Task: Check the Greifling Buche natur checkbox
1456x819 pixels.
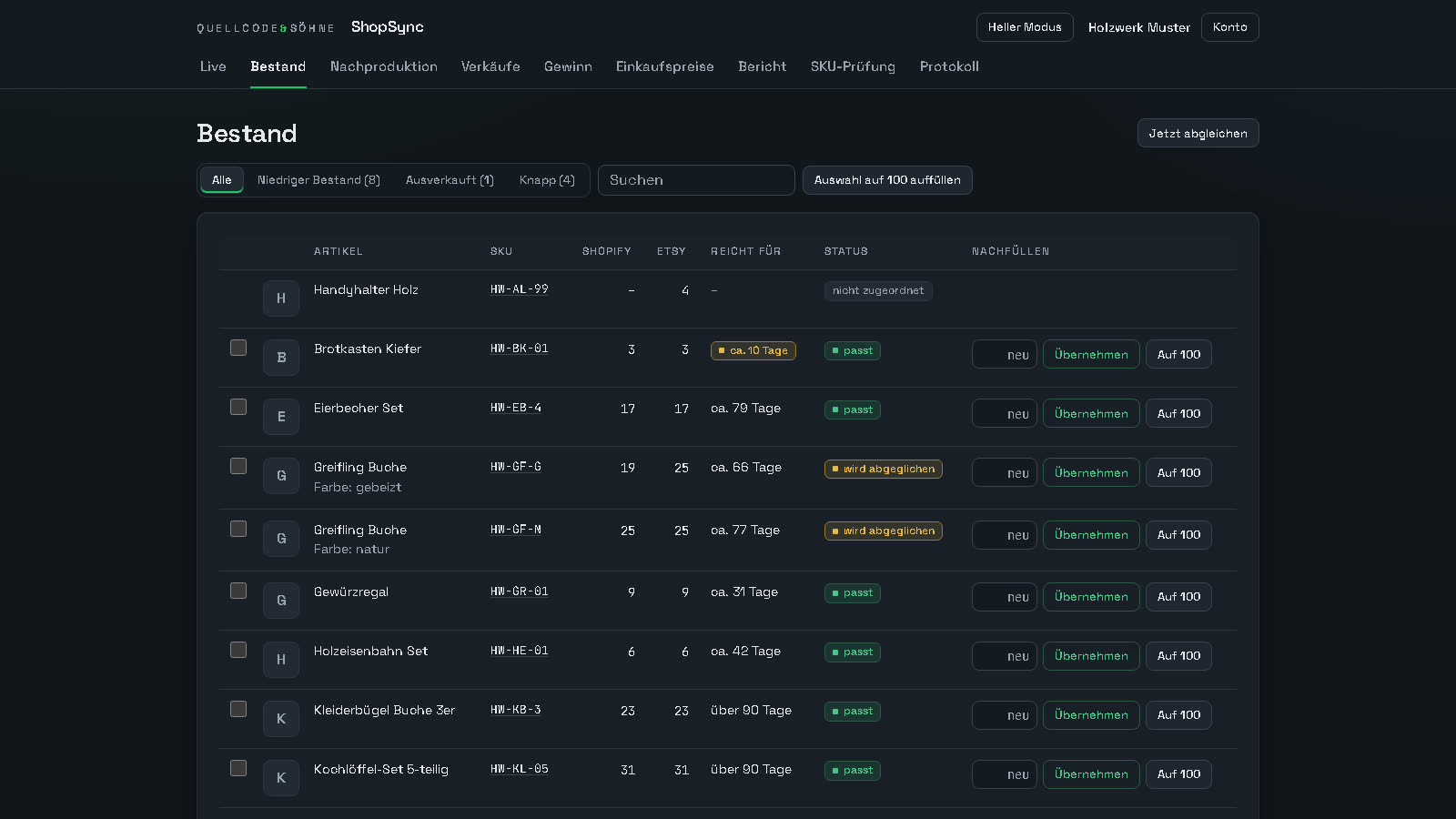Action: pos(238,529)
